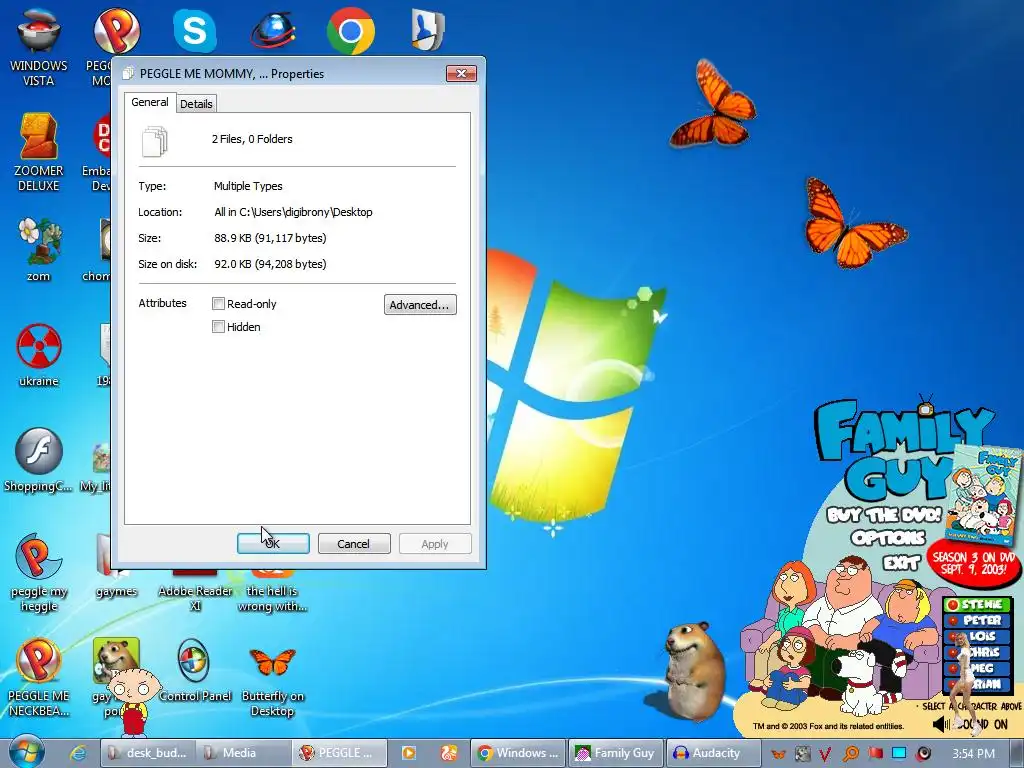Switch to the Details tab
1024x768 pixels.
196,104
